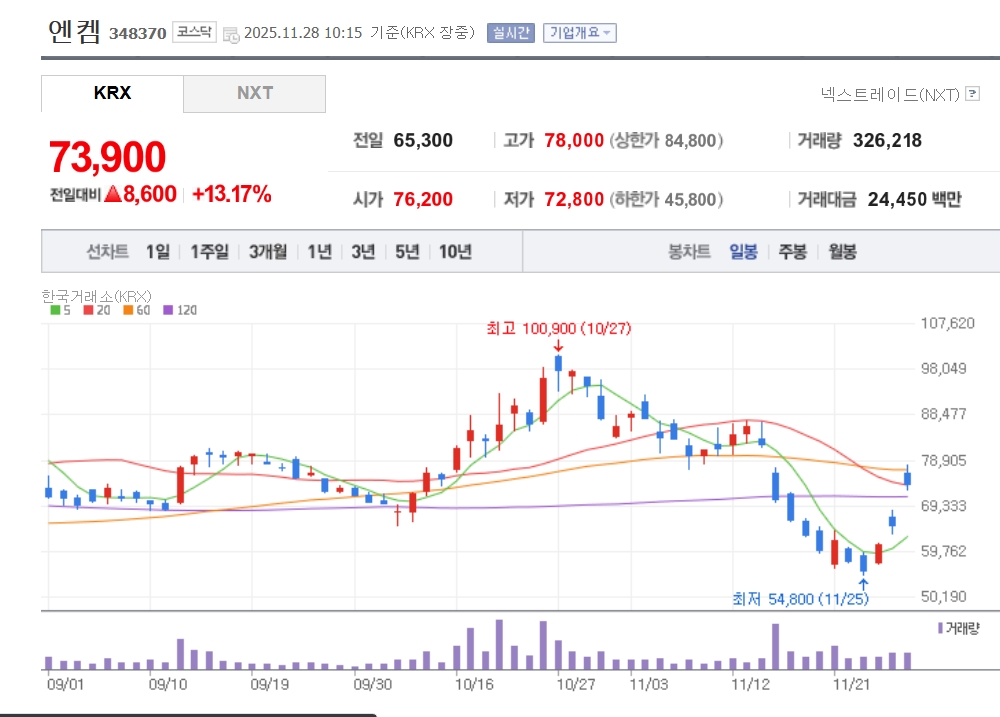Click the 11/21 date on the chart axis
1000x717 pixels.
click(x=851, y=684)
